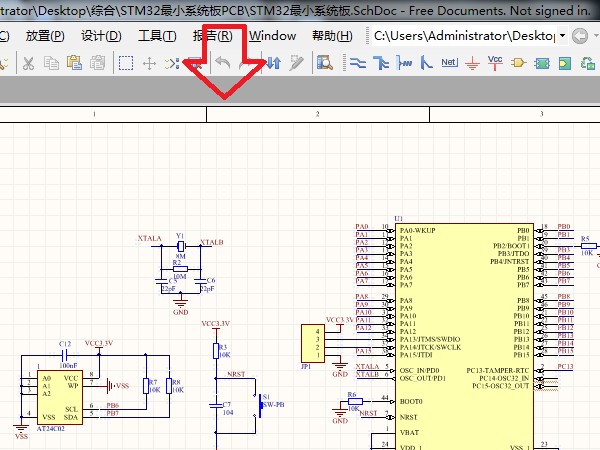The height and width of the screenshot is (450, 600).
Task: Select the U1 STM32 chip body
Action: (464, 336)
